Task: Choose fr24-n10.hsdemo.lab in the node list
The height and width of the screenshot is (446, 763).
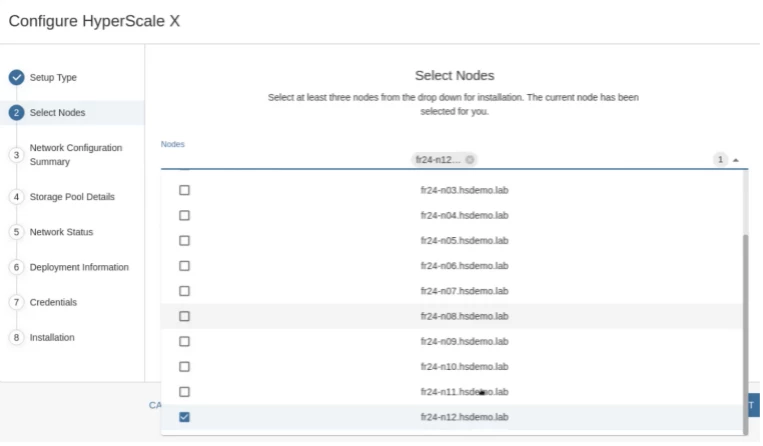Action: (465, 366)
